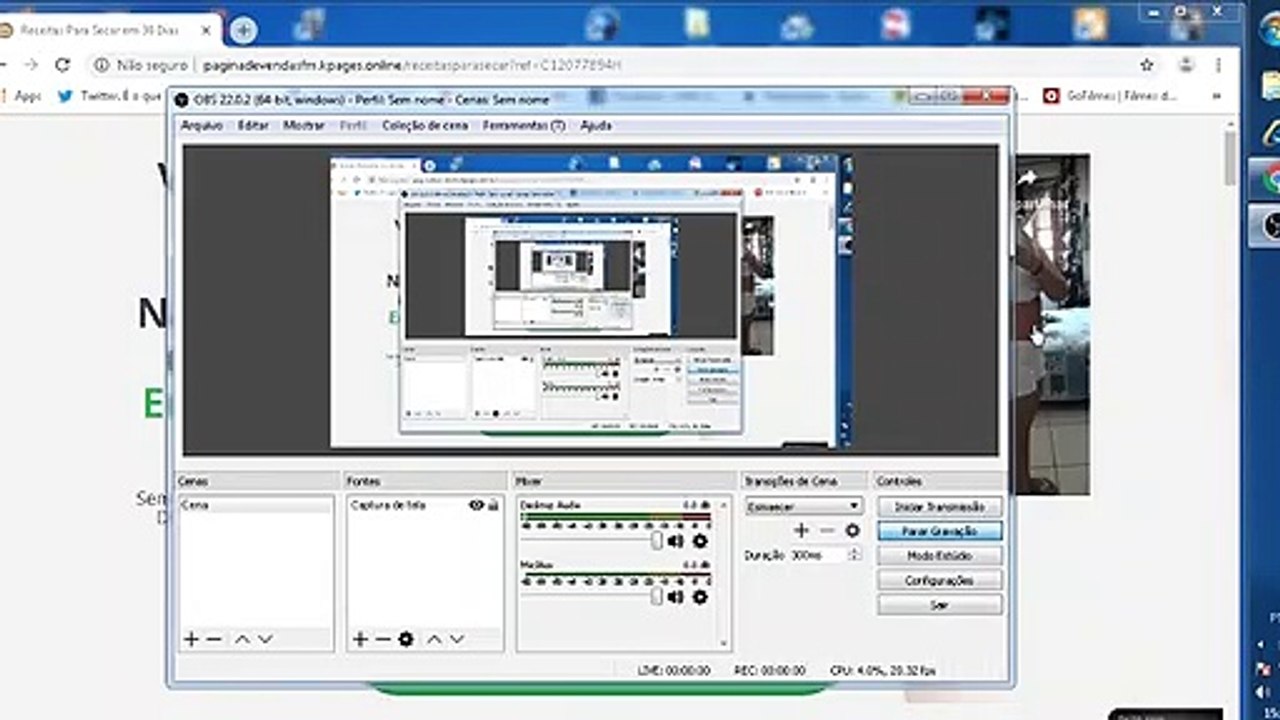Screen dimensions: 1280x720
Task: Reload the Chrome page
Action: coord(63,65)
